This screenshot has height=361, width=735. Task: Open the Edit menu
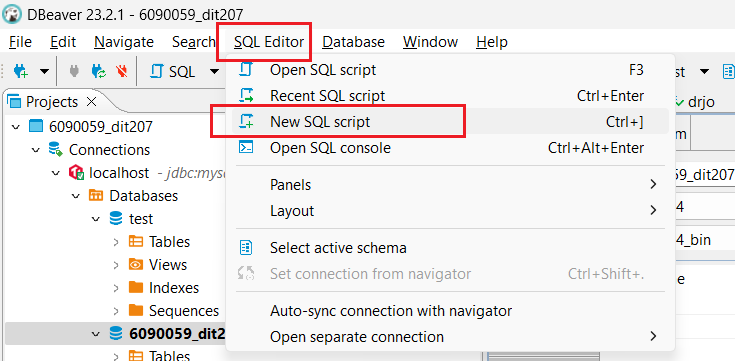point(63,42)
